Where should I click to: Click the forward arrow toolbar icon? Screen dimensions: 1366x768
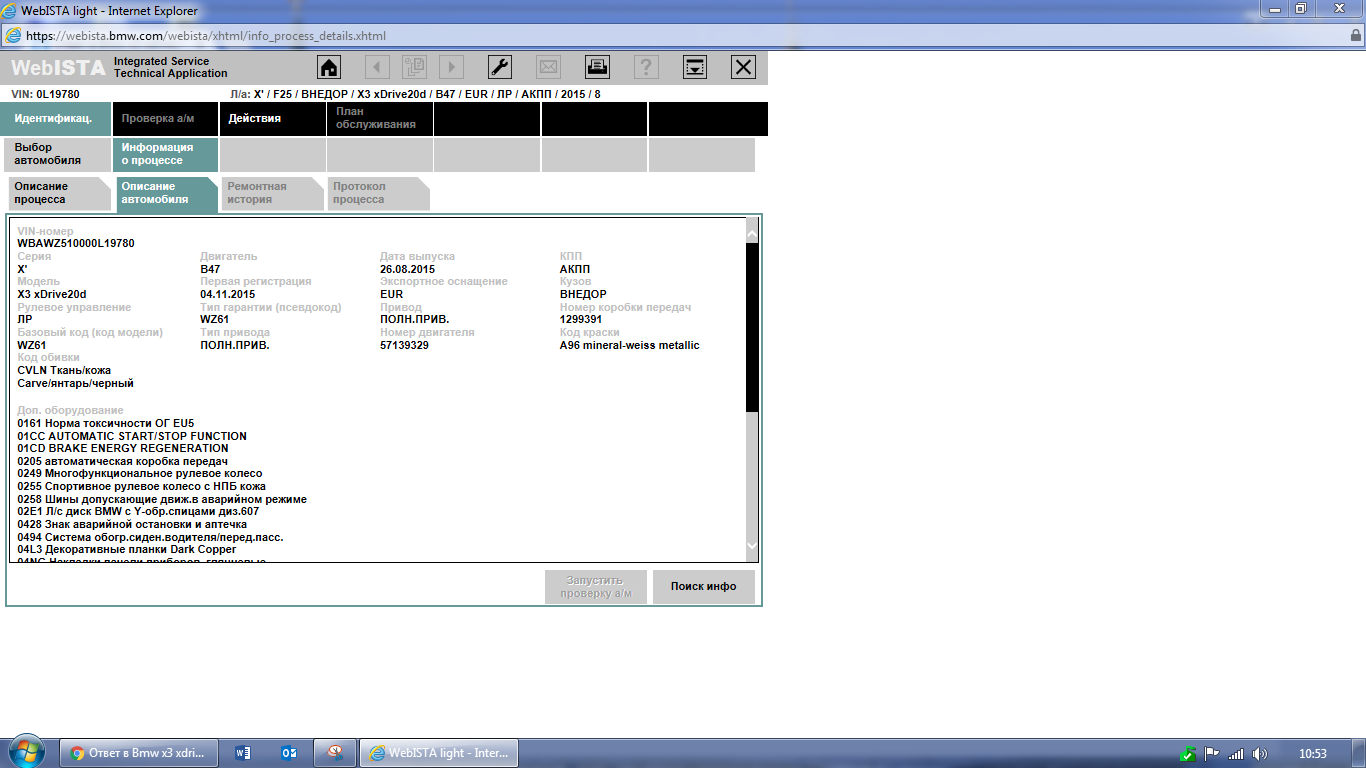point(451,67)
